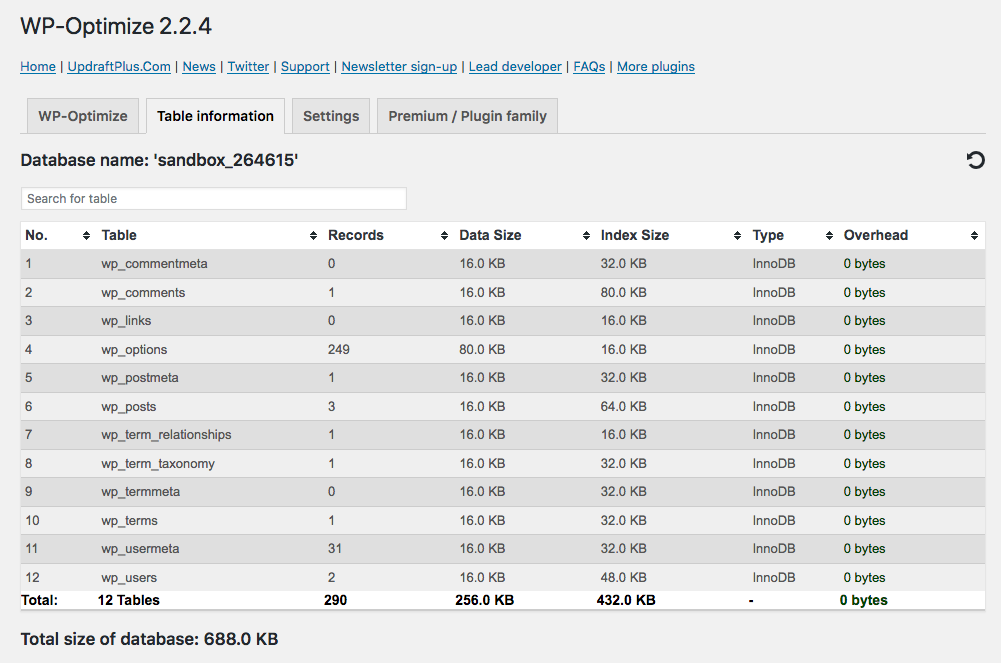
Task: Sort by the Data Size column sort arrows
Action: (586, 235)
